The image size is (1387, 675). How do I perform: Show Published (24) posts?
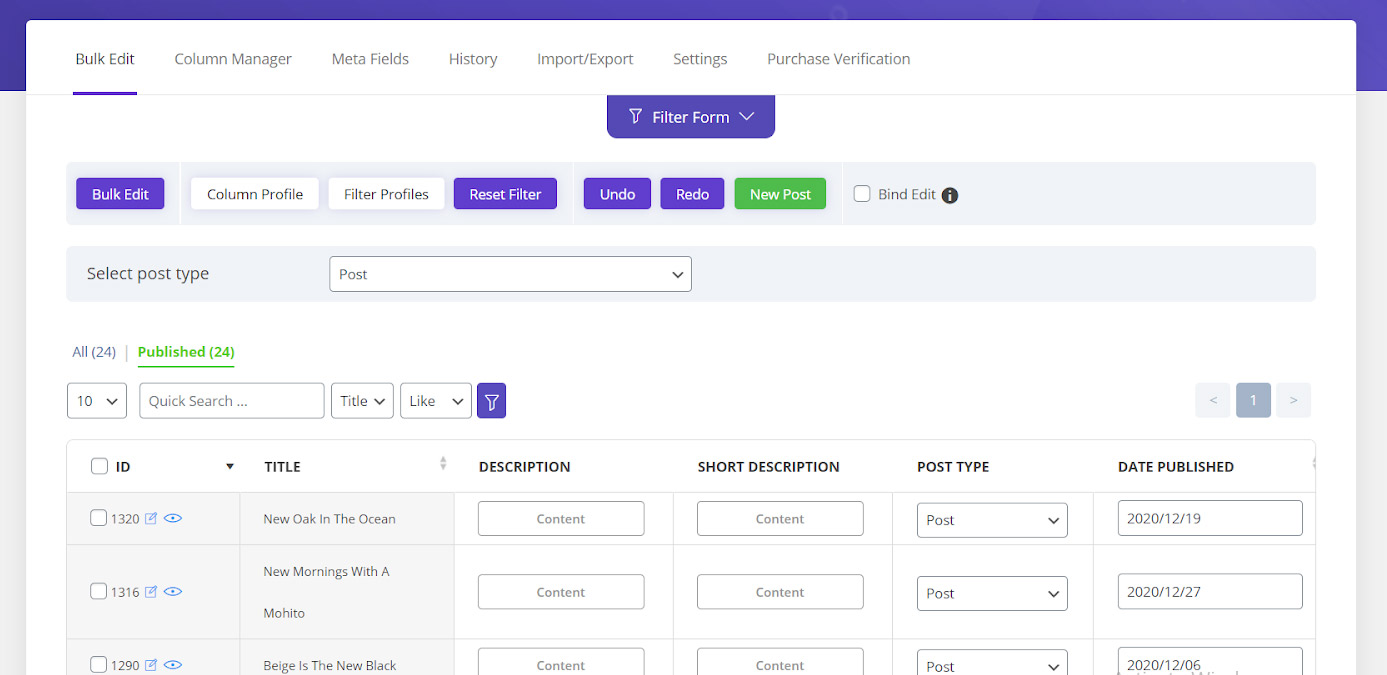click(x=186, y=352)
